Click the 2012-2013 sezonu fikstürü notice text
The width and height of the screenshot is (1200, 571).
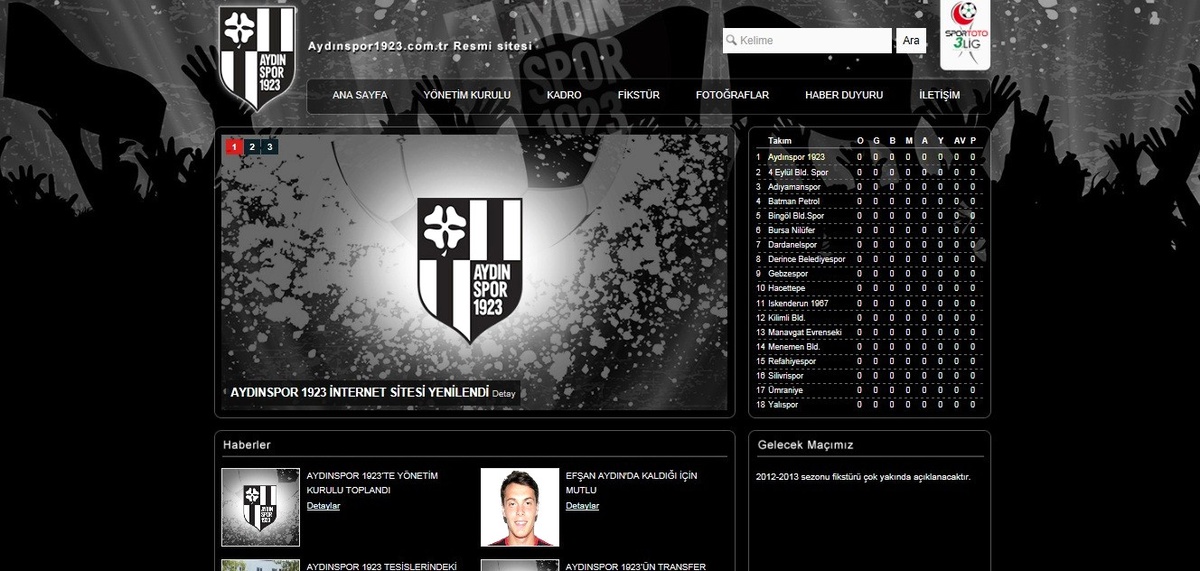click(x=863, y=477)
